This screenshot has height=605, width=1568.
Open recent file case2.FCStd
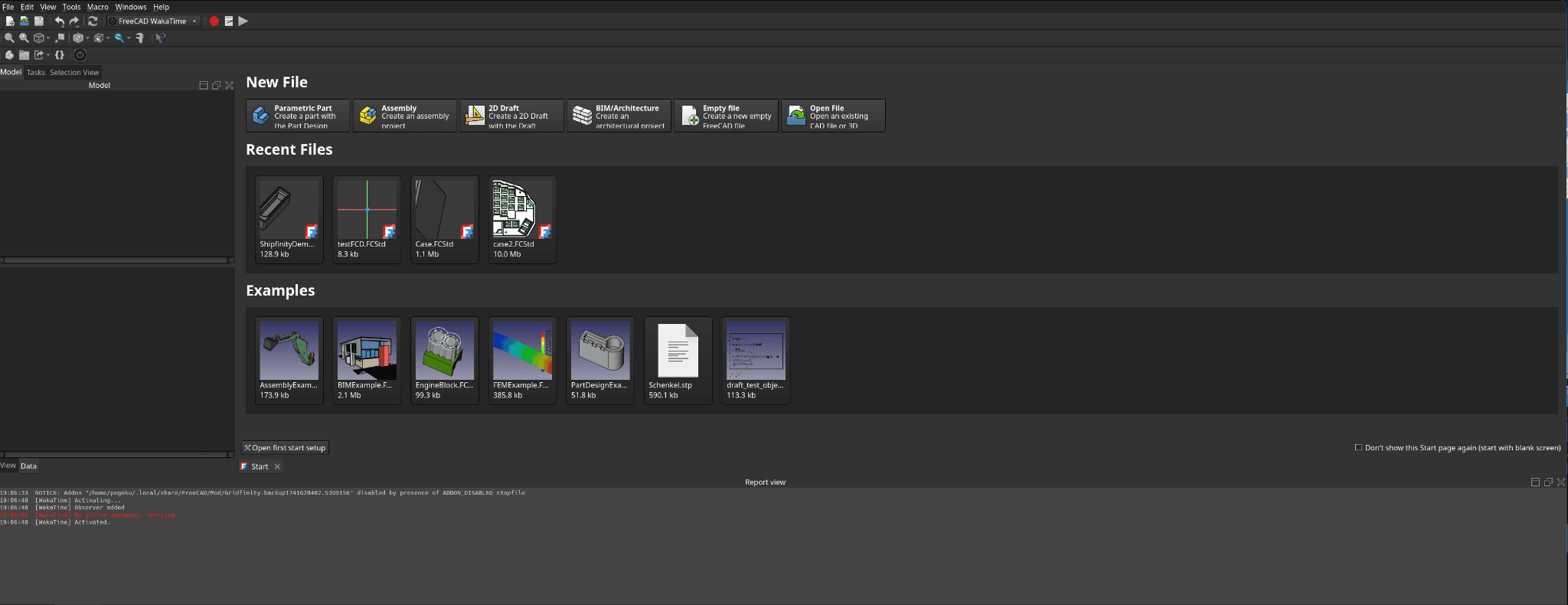pos(523,220)
